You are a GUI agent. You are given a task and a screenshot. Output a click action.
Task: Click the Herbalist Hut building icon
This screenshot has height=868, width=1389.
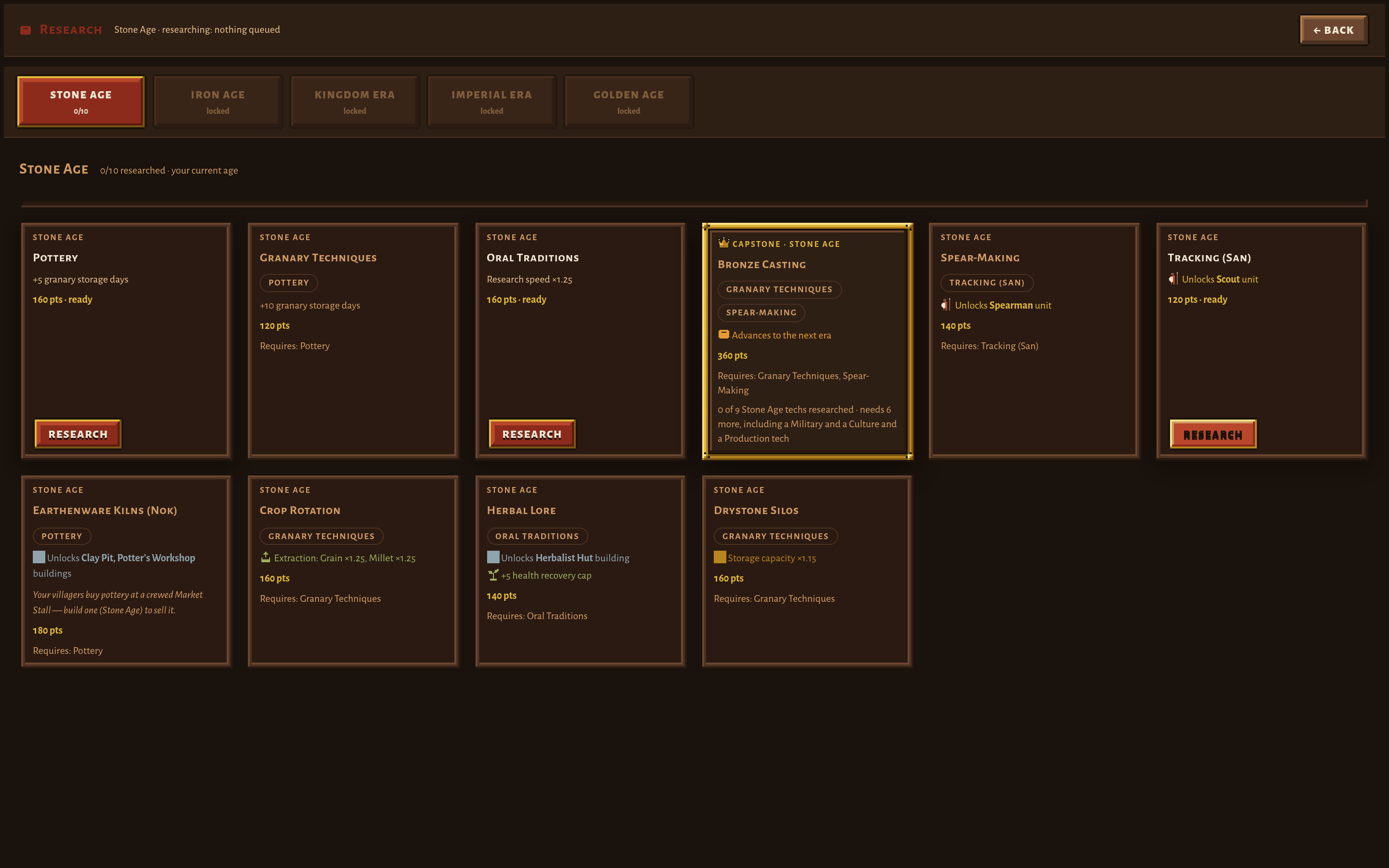pyautogui.click(x=493, y=557)
